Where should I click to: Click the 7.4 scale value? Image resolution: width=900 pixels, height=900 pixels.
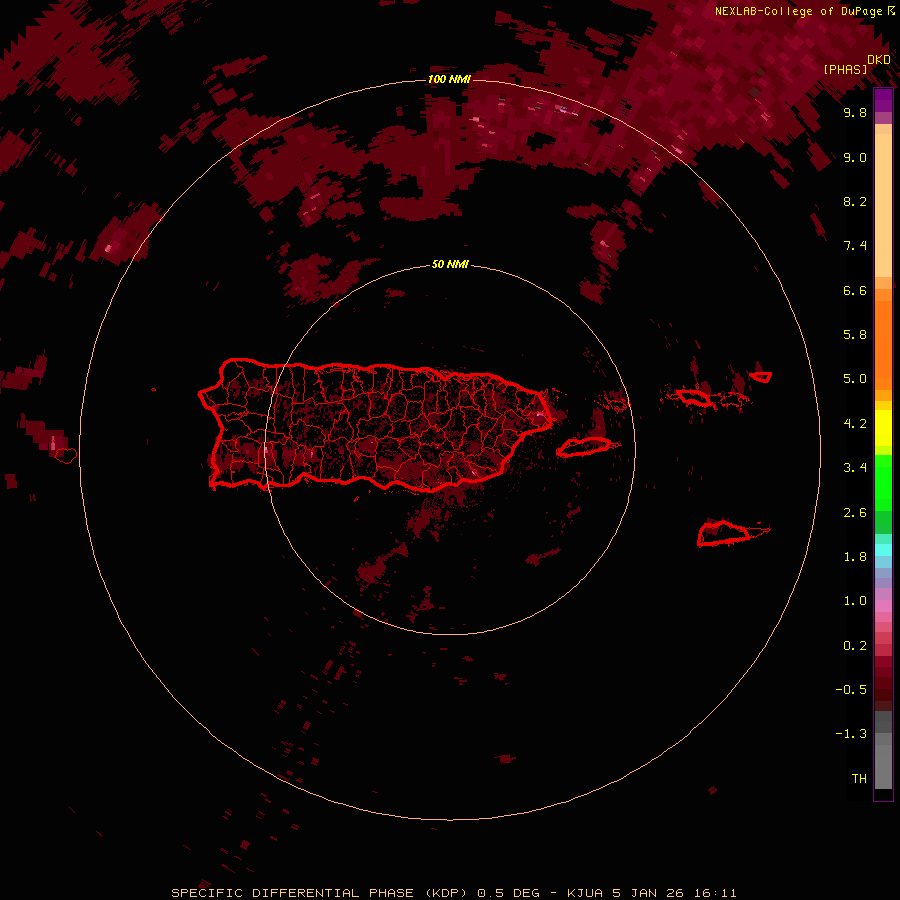(855, 246)
